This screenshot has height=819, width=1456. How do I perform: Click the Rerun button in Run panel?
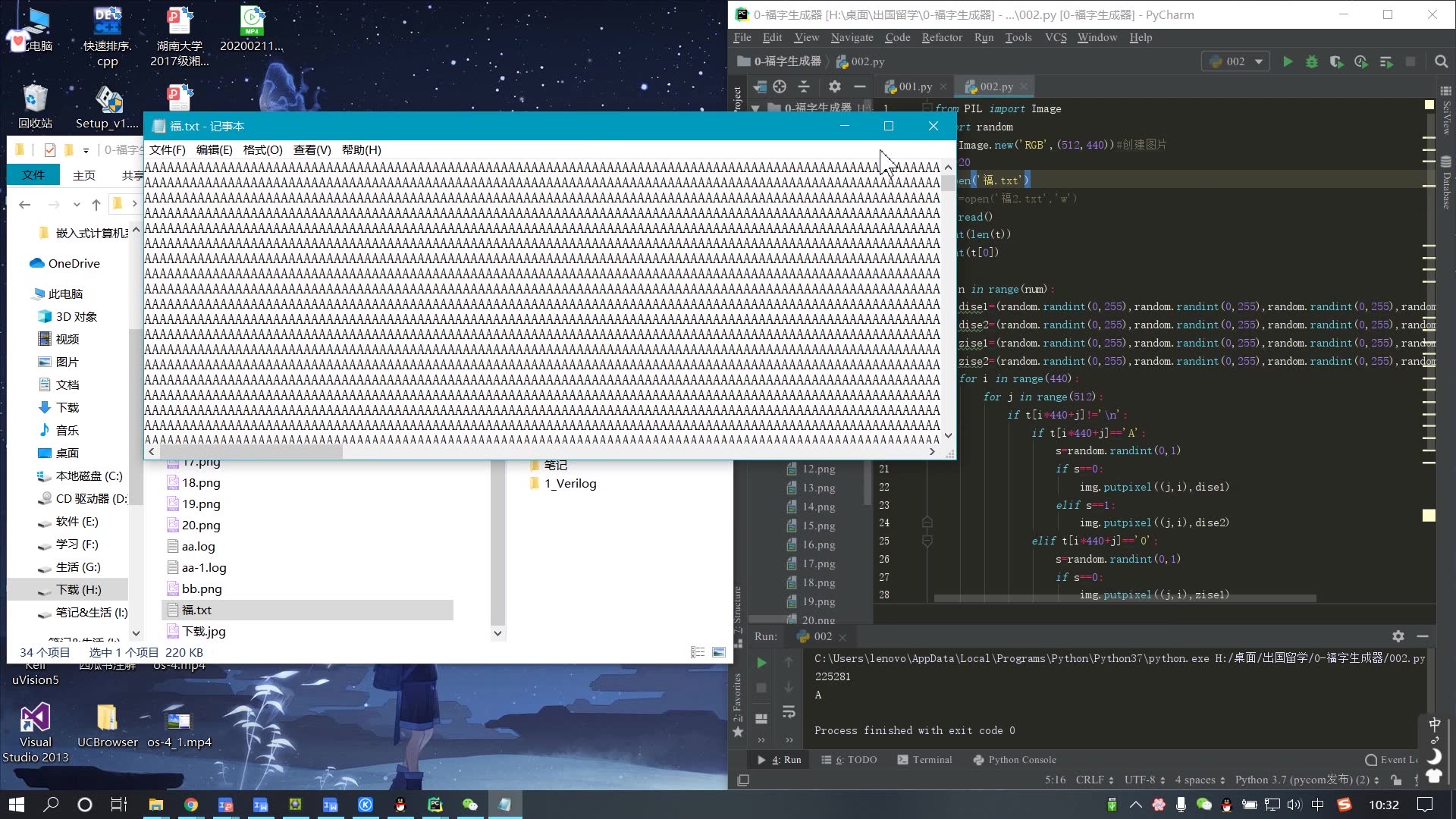point(761,663)
